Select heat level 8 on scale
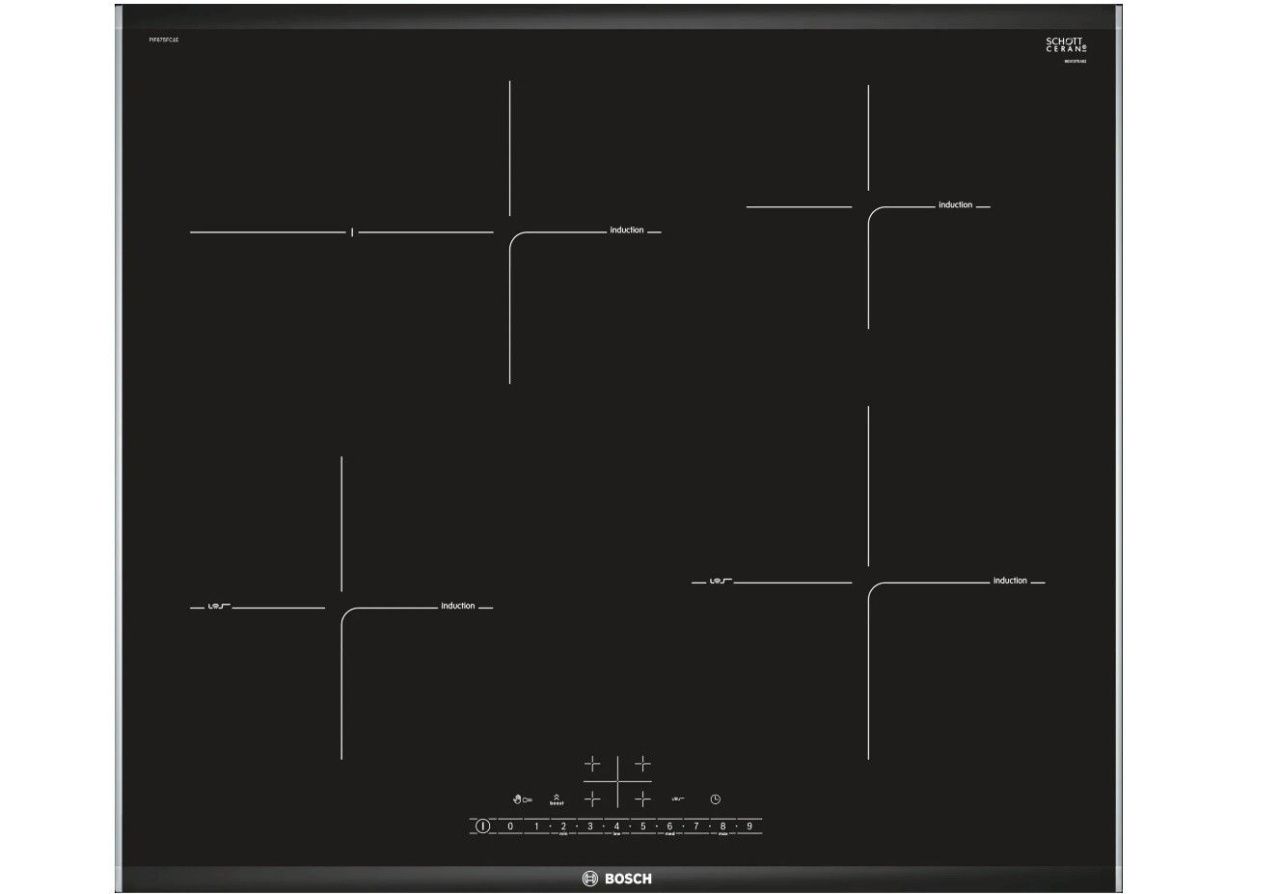The width and height of the screenshot is (1280, 894). 722,826
